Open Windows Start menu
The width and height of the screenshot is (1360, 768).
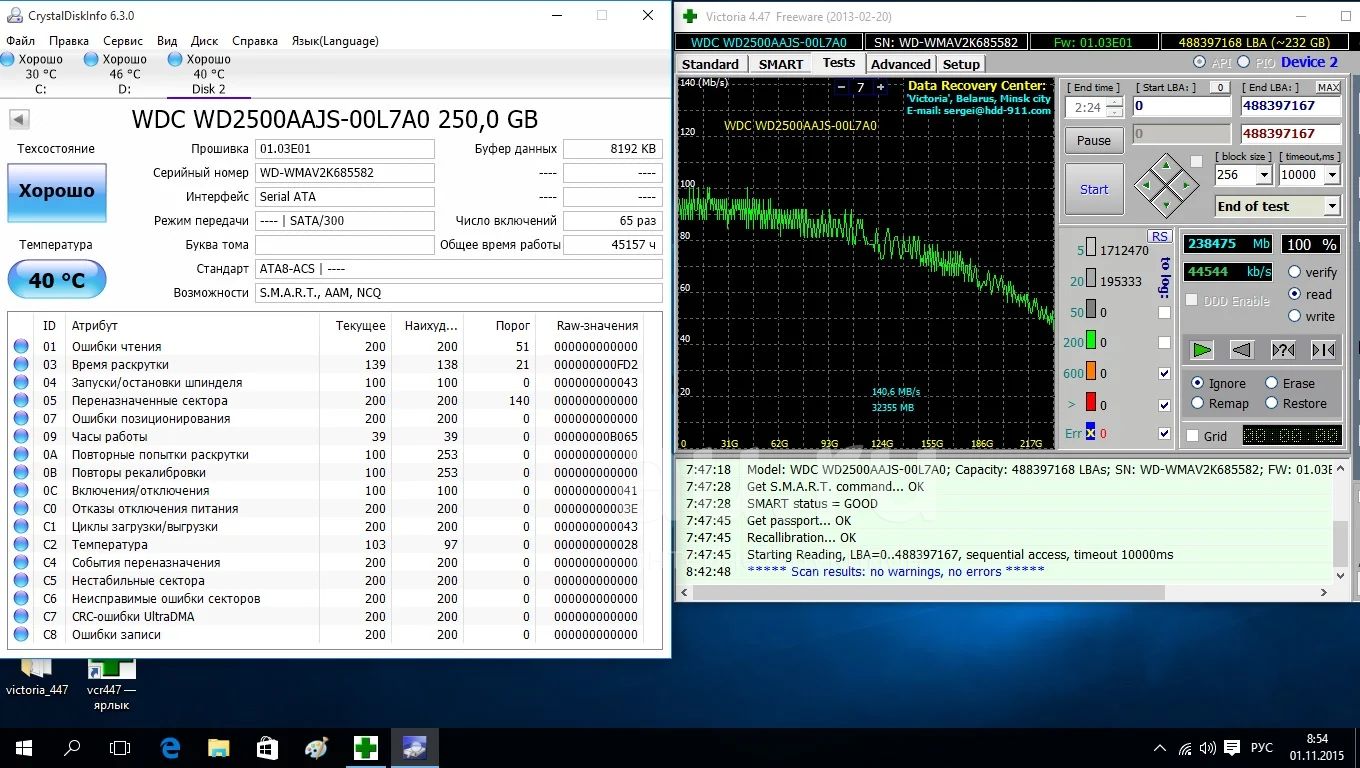tap(24, 747)
